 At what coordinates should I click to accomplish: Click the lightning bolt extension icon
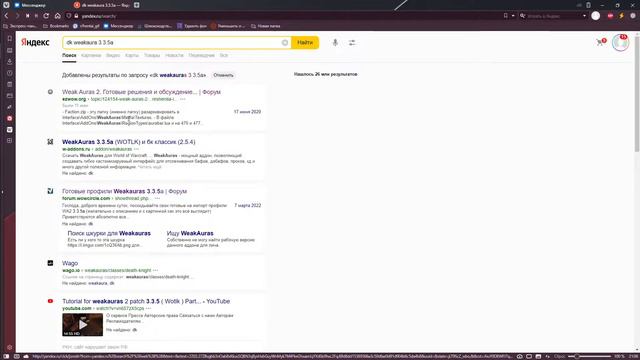tap(621, 16)
